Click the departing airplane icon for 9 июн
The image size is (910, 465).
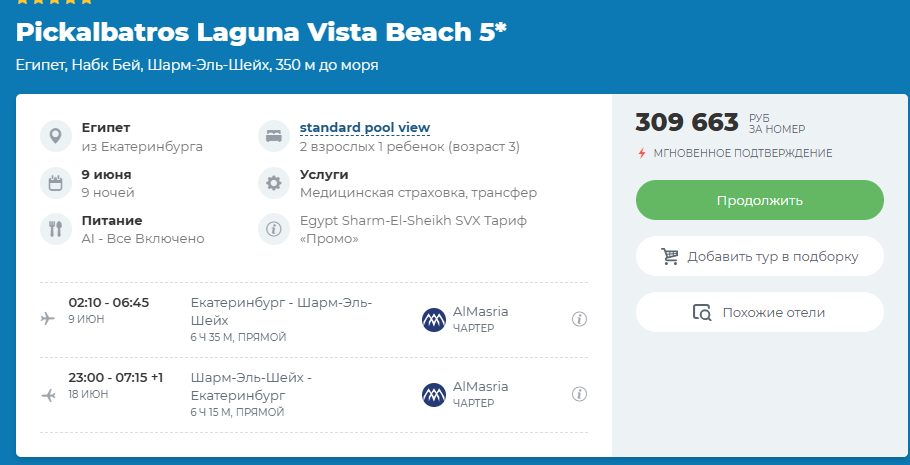pyautogui.click(x=48, y=319)
